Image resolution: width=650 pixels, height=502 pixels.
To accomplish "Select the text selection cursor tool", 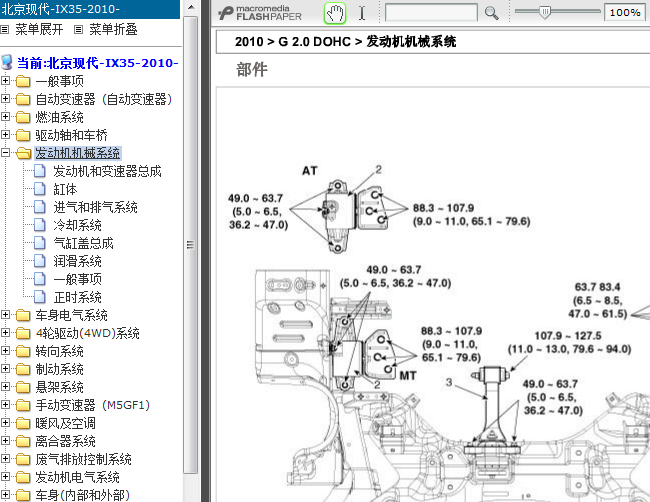I will point(362,13).
